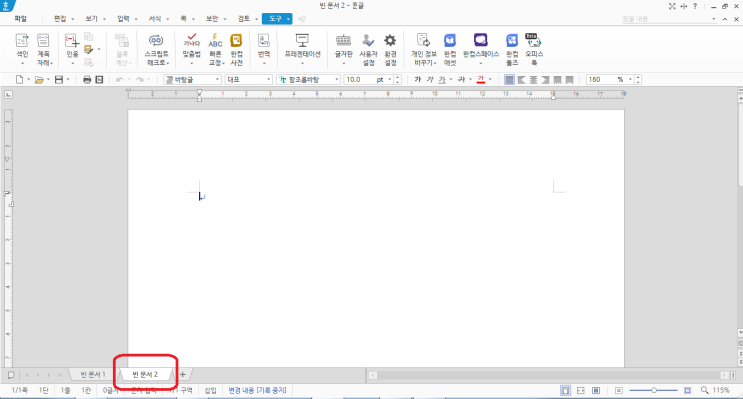
Task: Save the document with the disk icon
Action: [59, 80]
